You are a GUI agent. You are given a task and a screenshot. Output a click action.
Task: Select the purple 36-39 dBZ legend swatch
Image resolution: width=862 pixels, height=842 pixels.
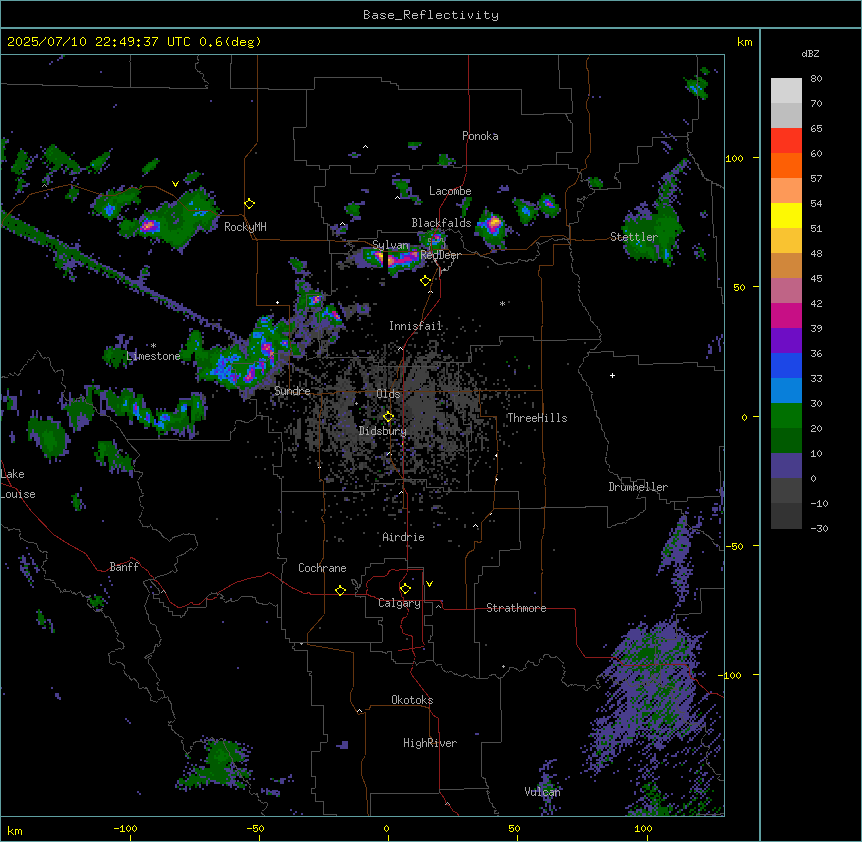pos(786,341)
